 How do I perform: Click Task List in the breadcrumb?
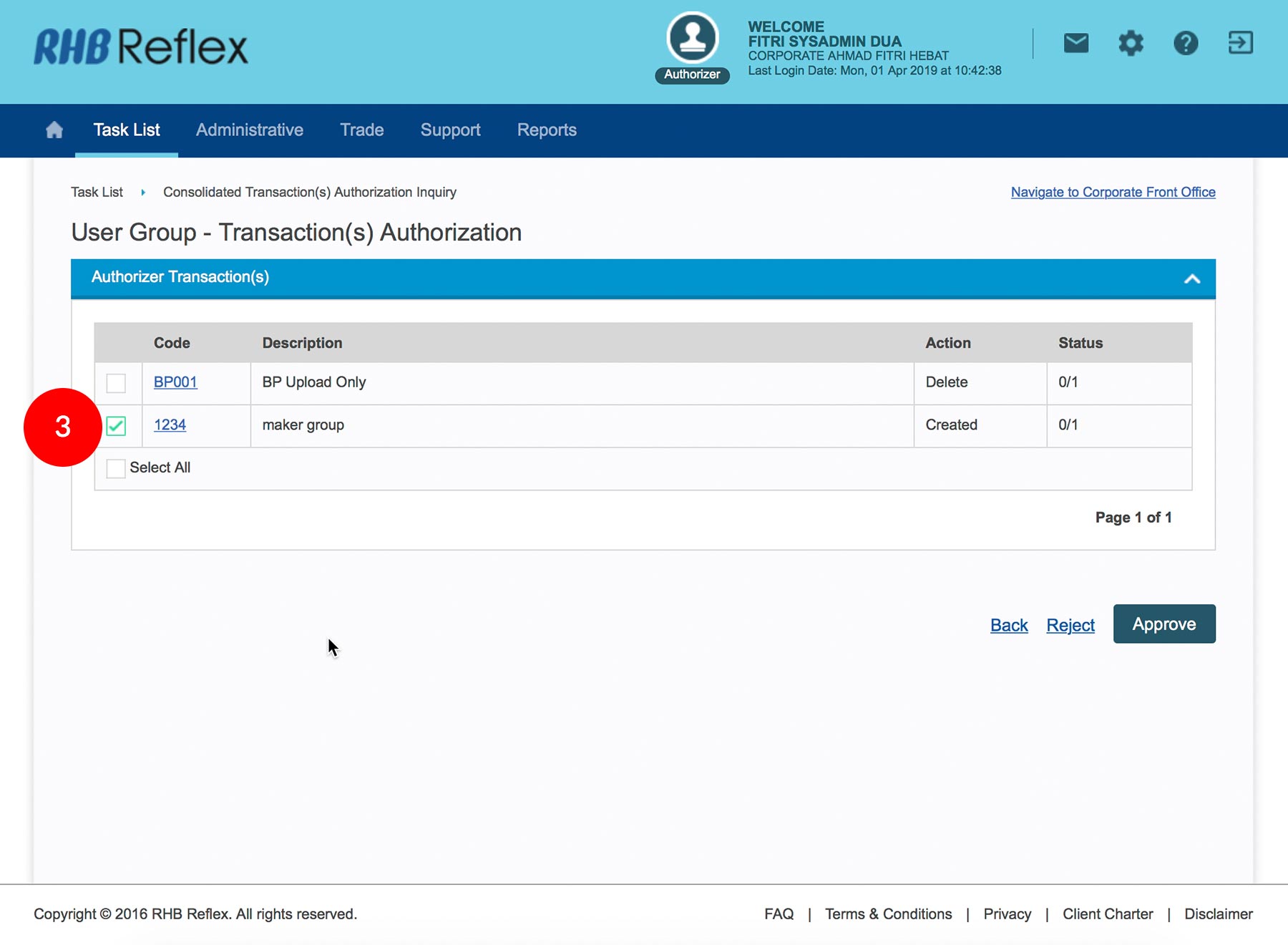pos(97,192)
